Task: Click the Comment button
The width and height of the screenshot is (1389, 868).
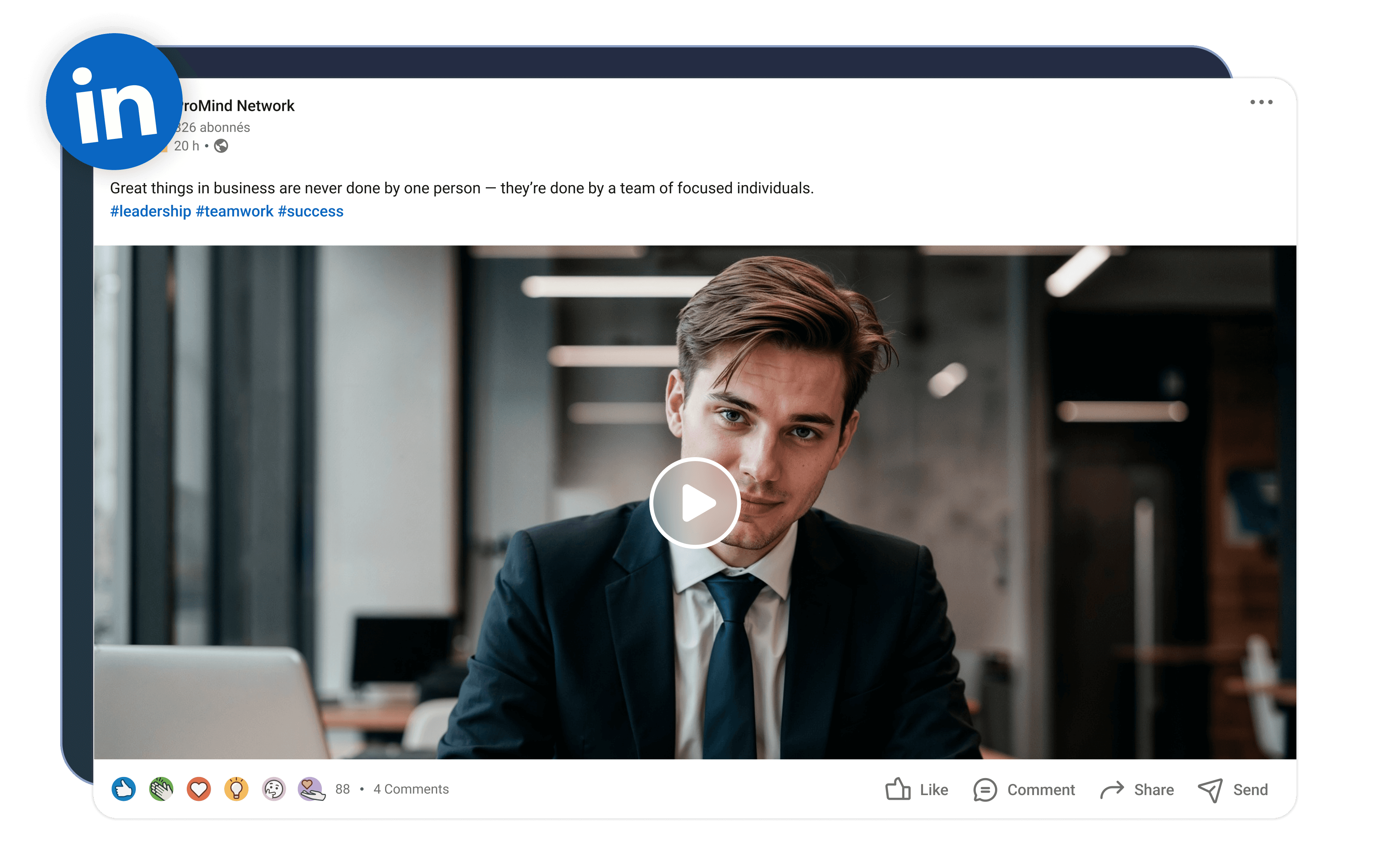Action: click(x=1024, y=789)
